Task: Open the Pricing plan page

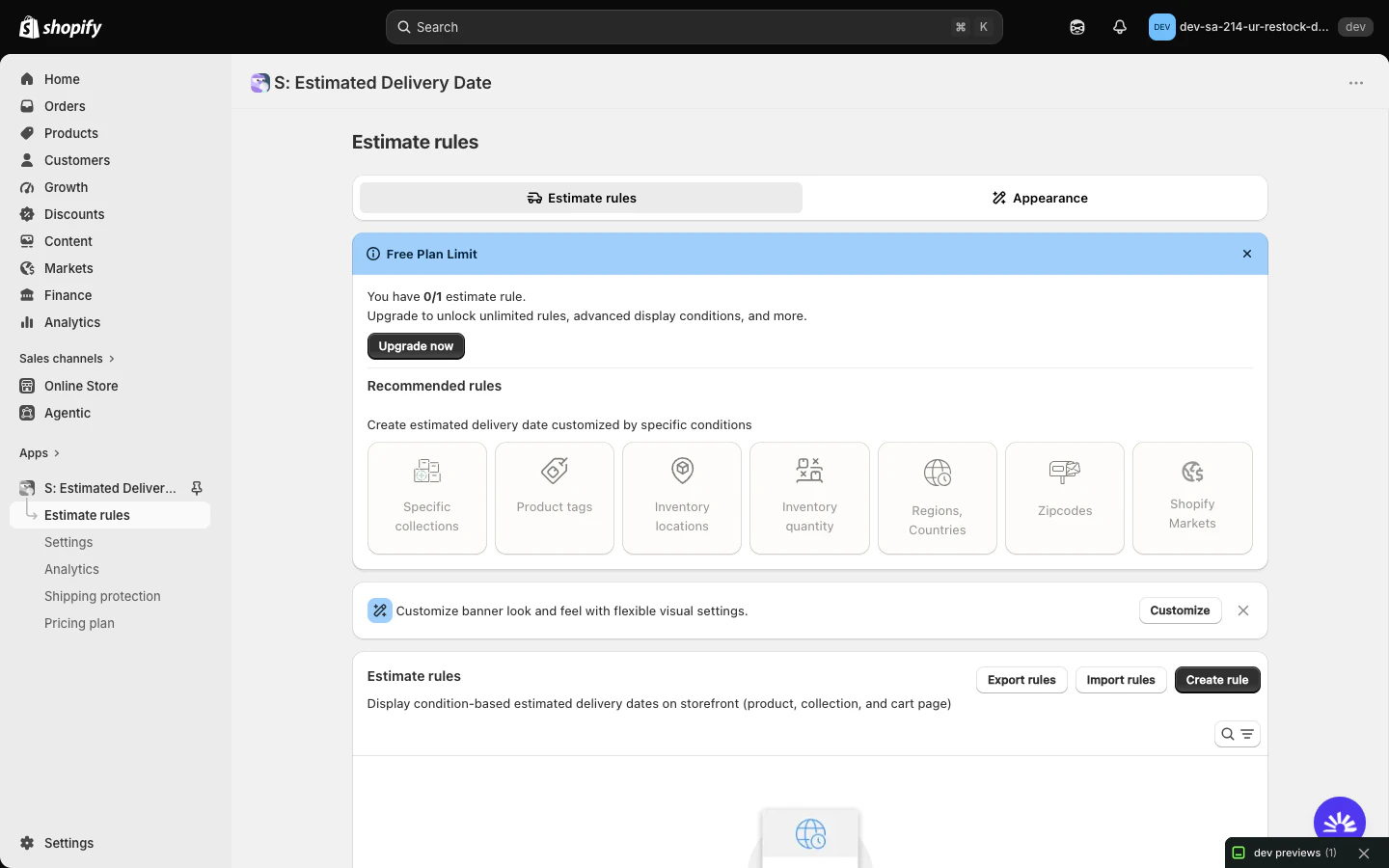Action: click(79, 623)
